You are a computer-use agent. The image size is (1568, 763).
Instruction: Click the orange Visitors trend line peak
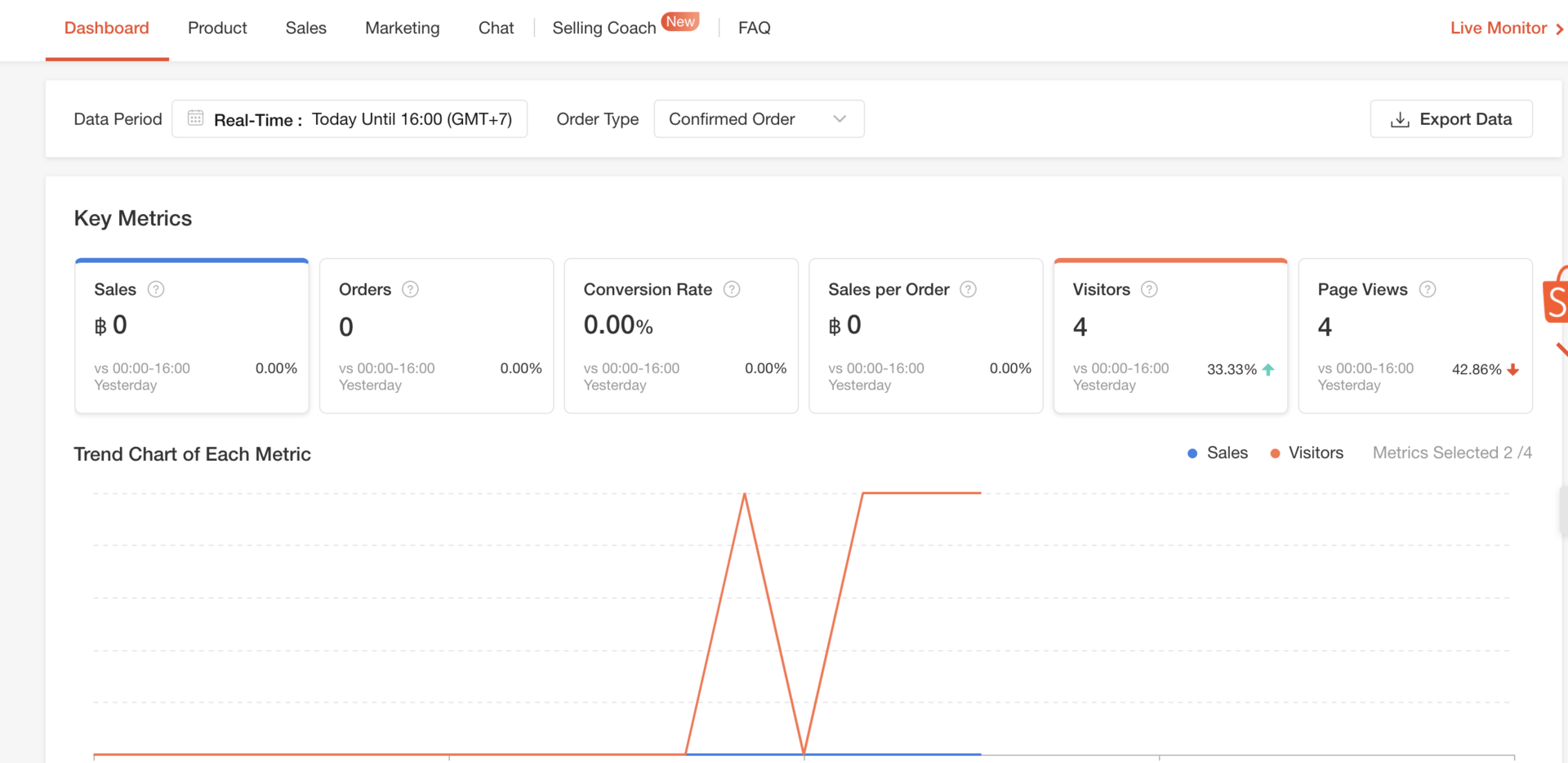point(745,494)
